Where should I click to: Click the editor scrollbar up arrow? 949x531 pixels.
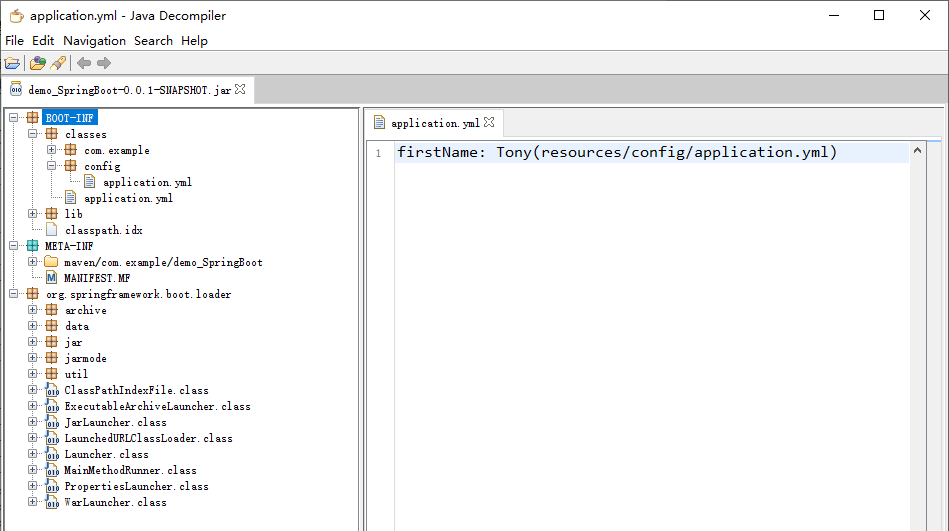(918, 150)
